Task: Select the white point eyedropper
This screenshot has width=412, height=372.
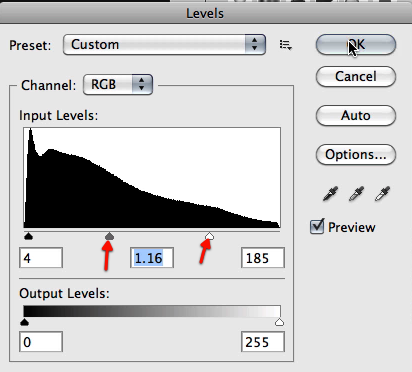Action: tap(382, 194)
